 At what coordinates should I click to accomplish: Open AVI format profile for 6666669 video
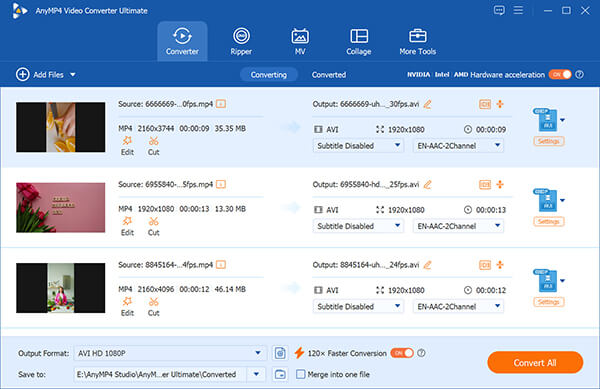(549, 120)
